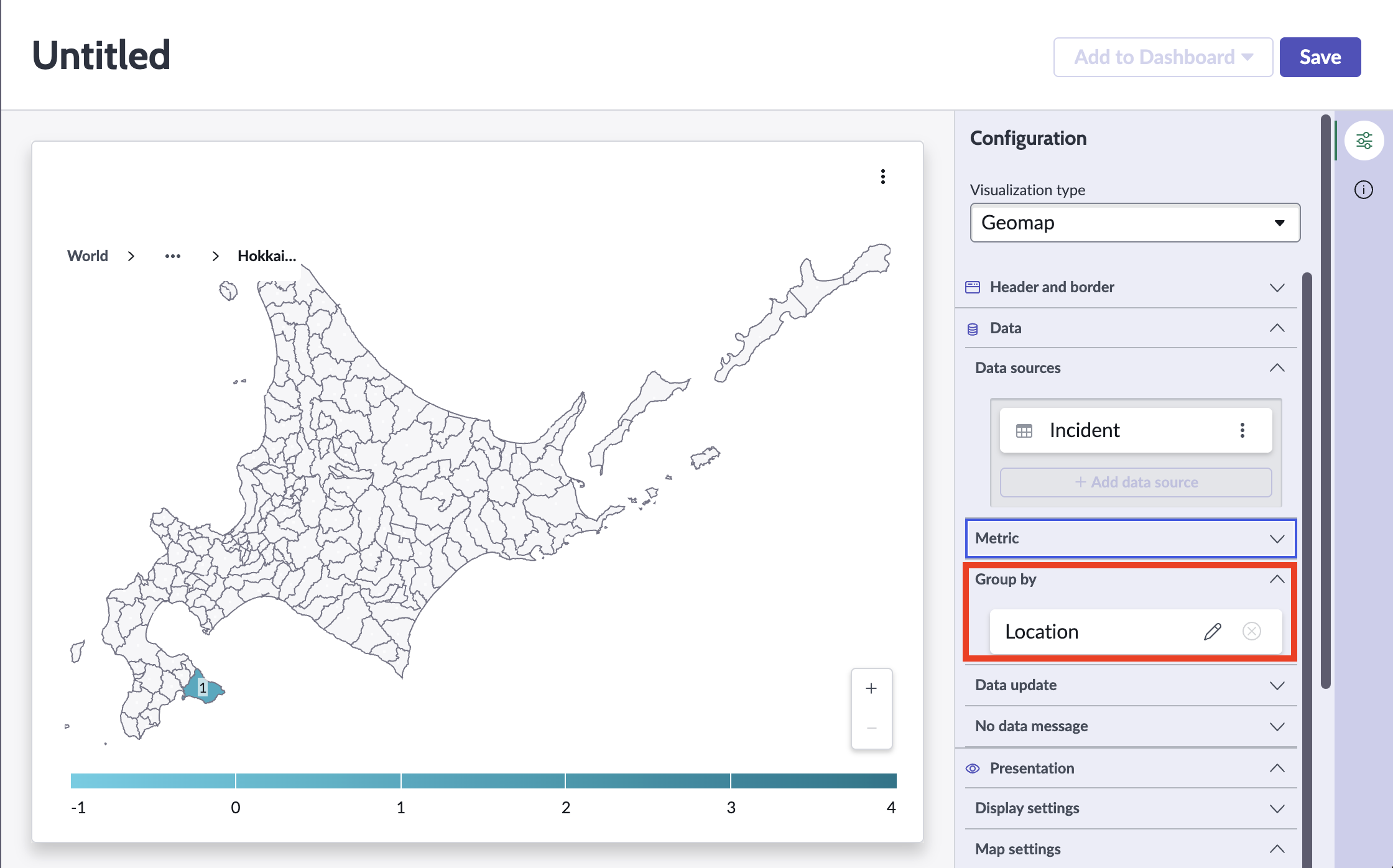Image resolution: width=1393 pixels, height=868 pixels.
Task: Remove the Location group-by field
Action: pyautogui.click(x=1252, y=631)
